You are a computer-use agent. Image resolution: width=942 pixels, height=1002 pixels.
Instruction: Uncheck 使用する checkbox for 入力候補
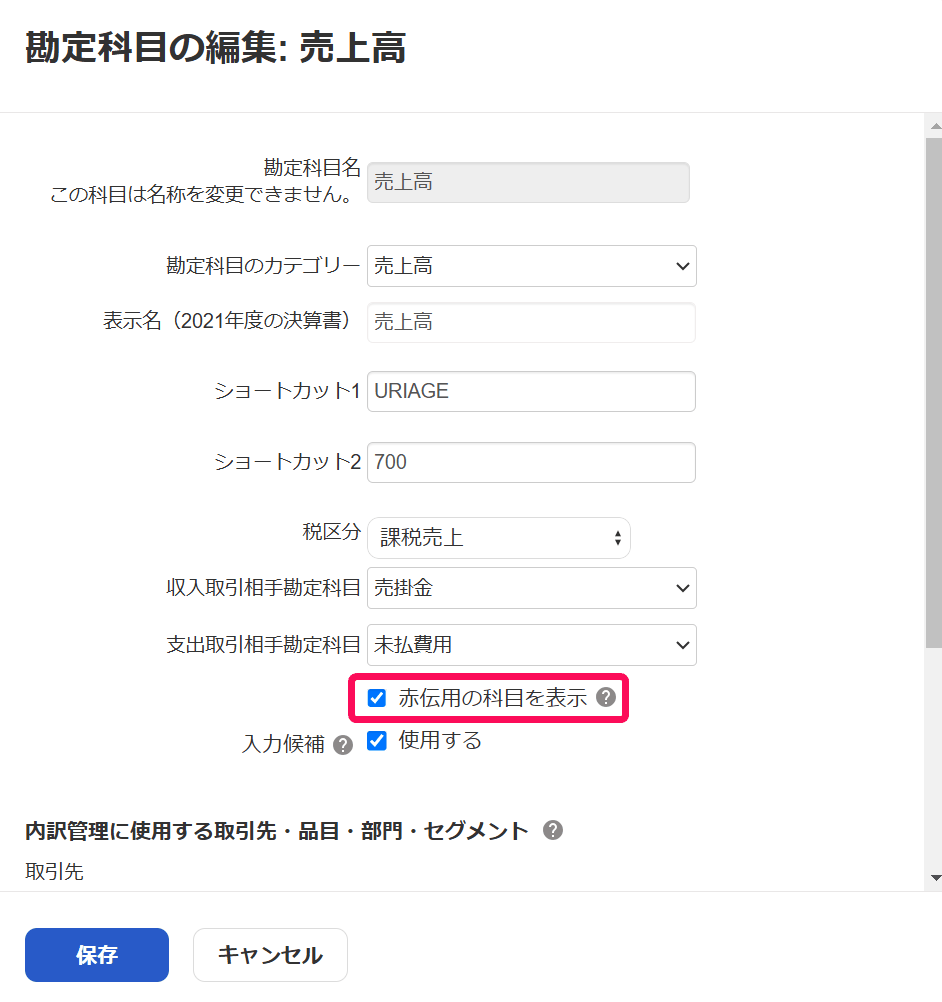pos(377,741)
